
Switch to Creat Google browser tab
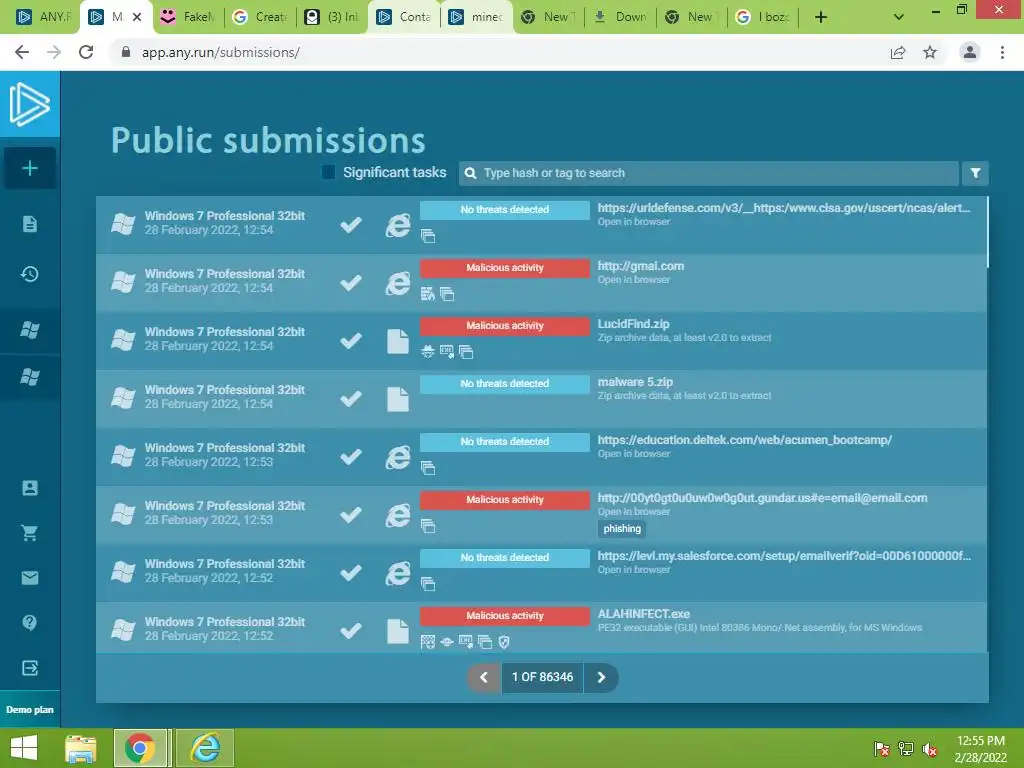pos(261,17)
